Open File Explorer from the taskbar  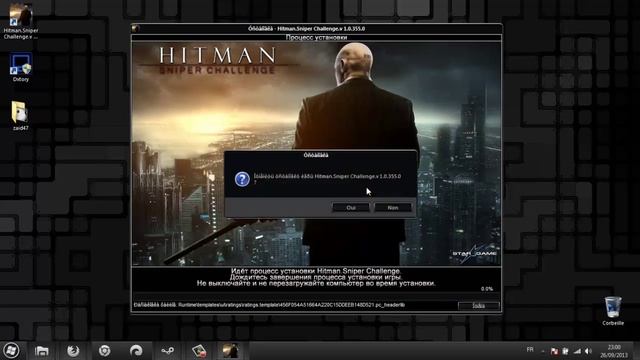(42, 351)
